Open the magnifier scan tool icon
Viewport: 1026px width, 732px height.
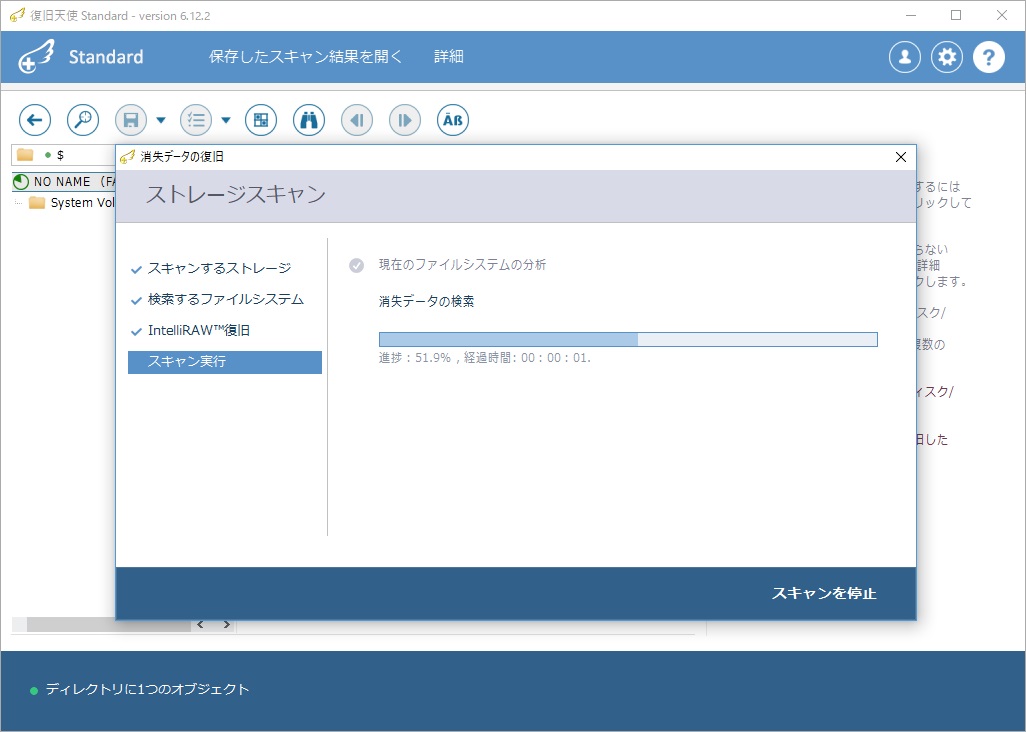[x=83, y=120]
